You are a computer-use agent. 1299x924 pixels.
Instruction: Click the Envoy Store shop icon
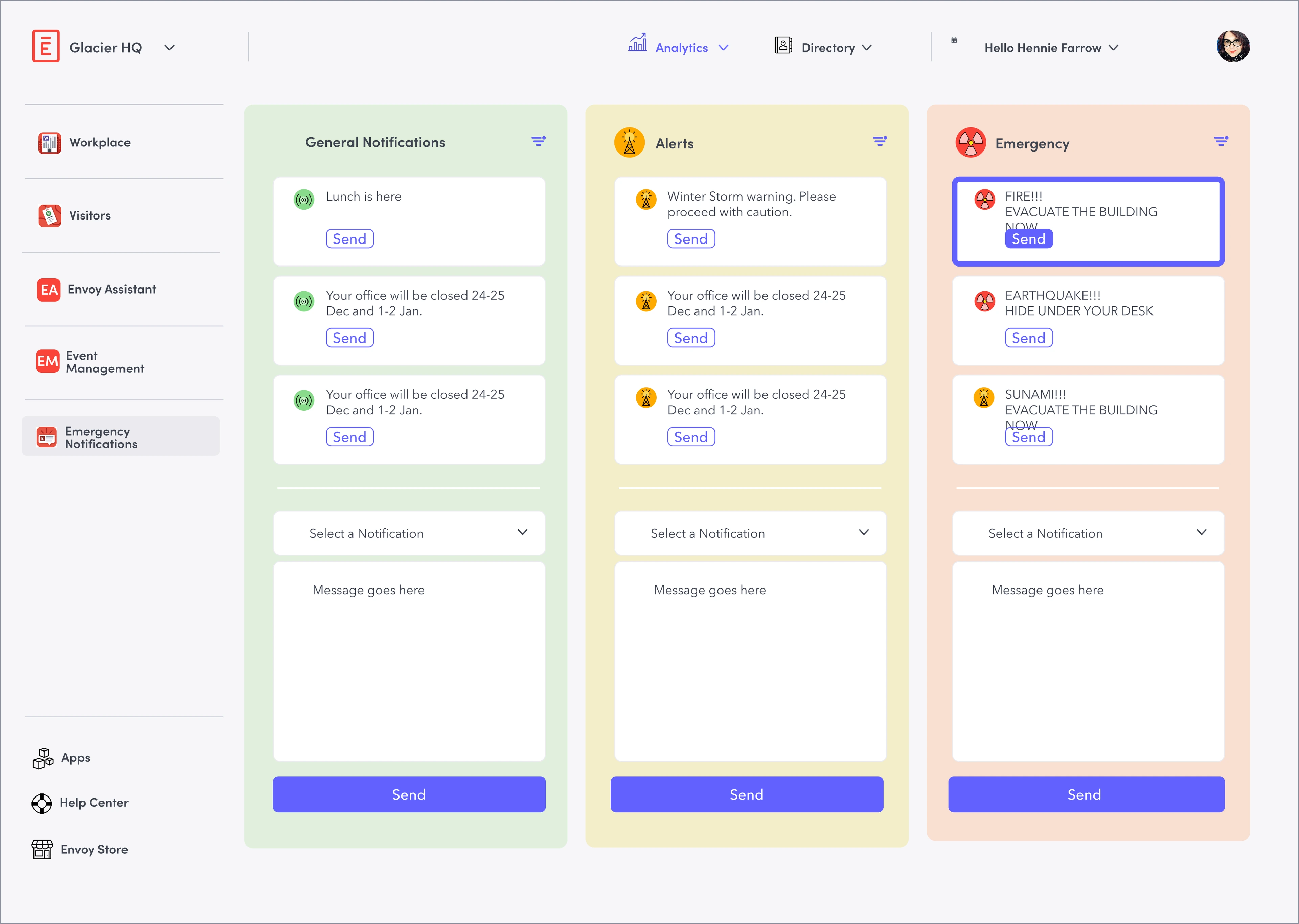click(42, 850)
